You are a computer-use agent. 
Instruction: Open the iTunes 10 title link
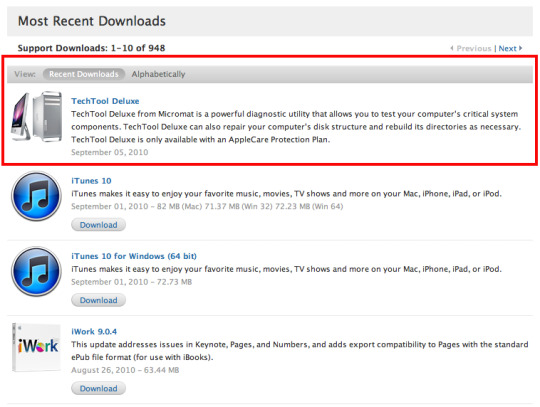point(91,181)
